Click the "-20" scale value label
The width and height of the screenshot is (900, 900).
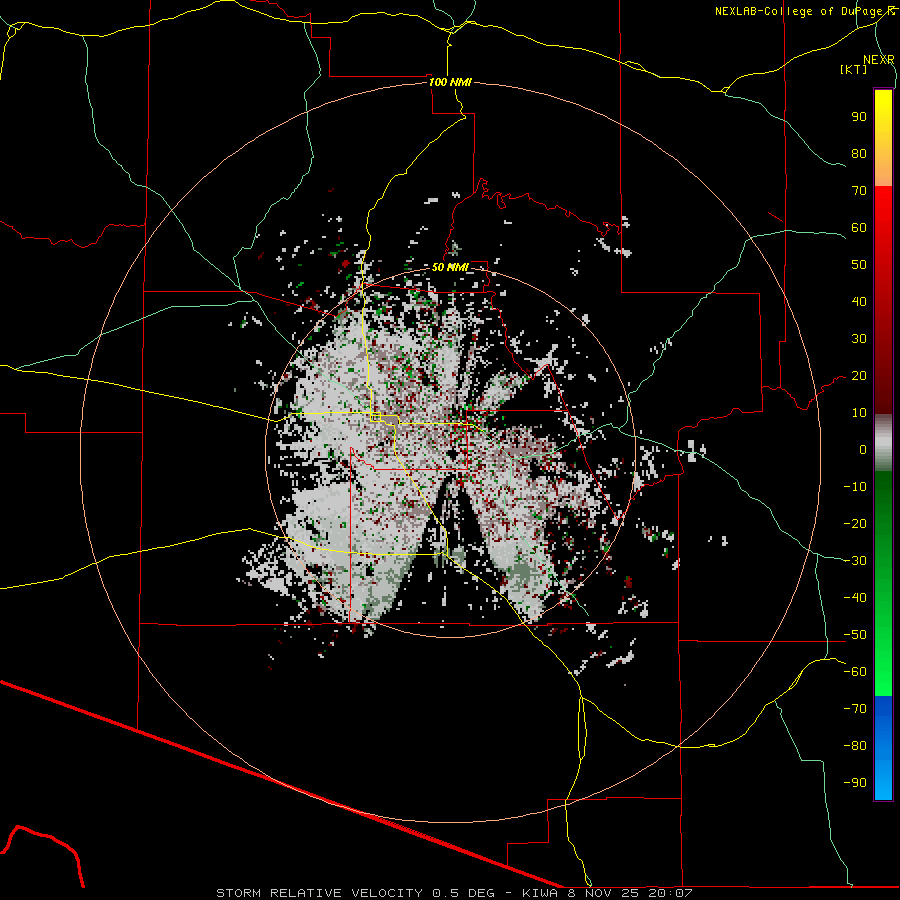tap(855, 523)
